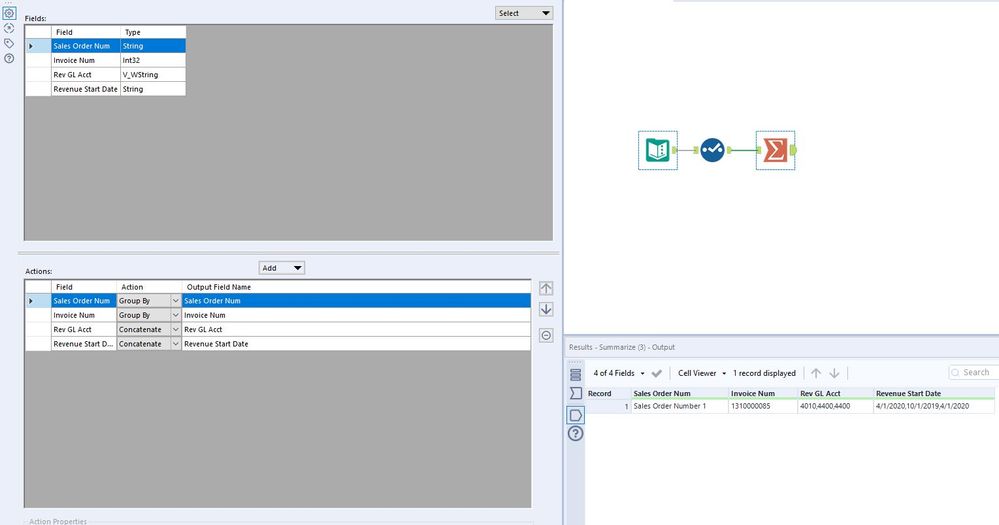This screenshot has height=525, width=999.
Task: Open the Add dropdown in Actions section
Action: (x=282, y=268)
